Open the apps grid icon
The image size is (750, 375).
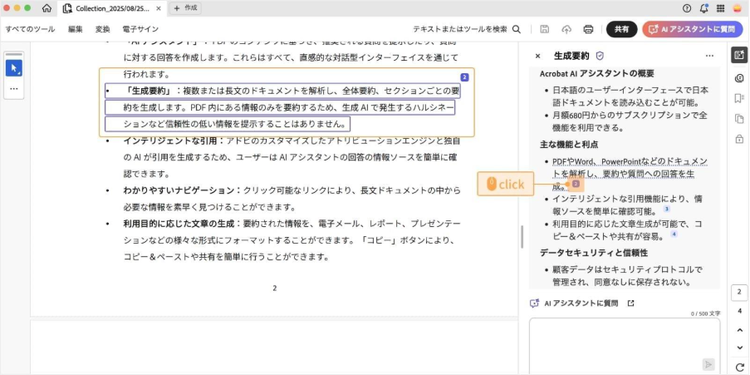point(720,8)
